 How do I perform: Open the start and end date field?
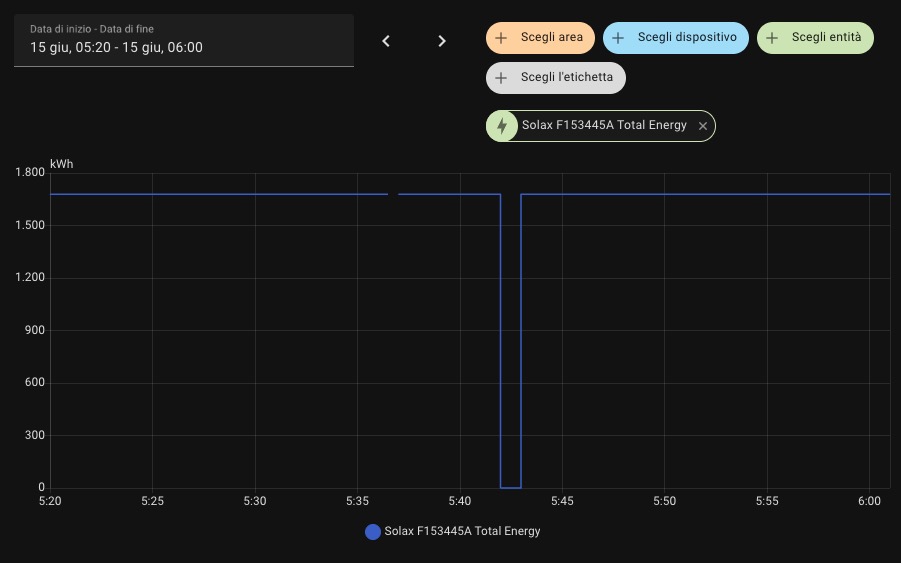(x=184, y=40)
